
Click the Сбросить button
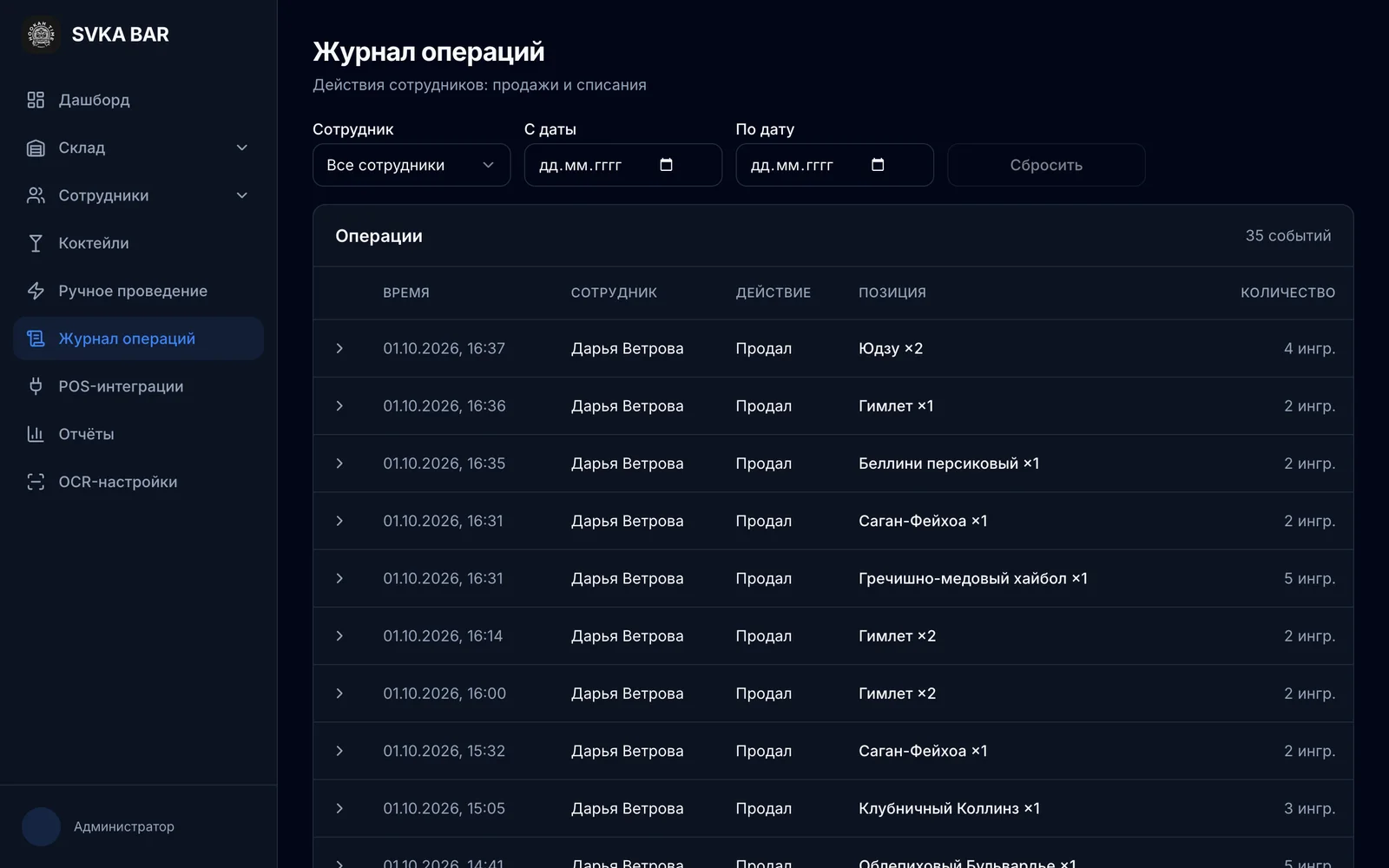point(1046,165)
